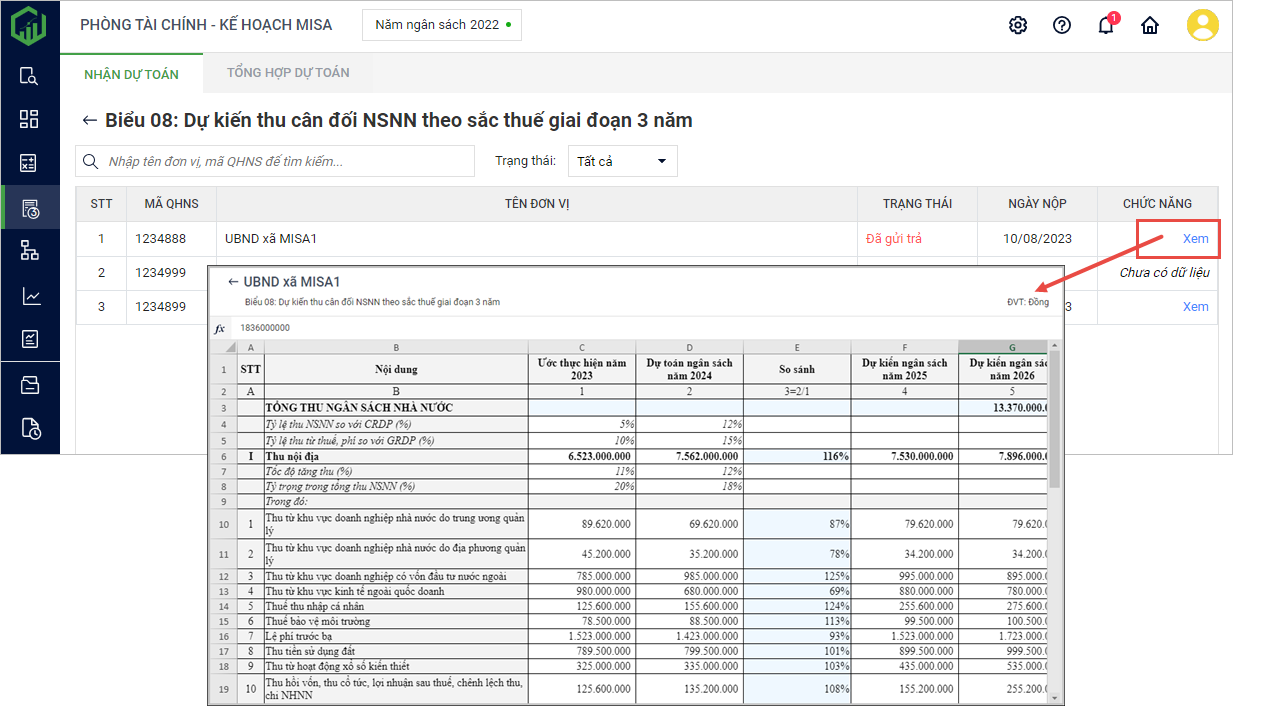Click 'Xem' link in the third row
This screenshot has width=1268, height=709.
coord(1195,307)
